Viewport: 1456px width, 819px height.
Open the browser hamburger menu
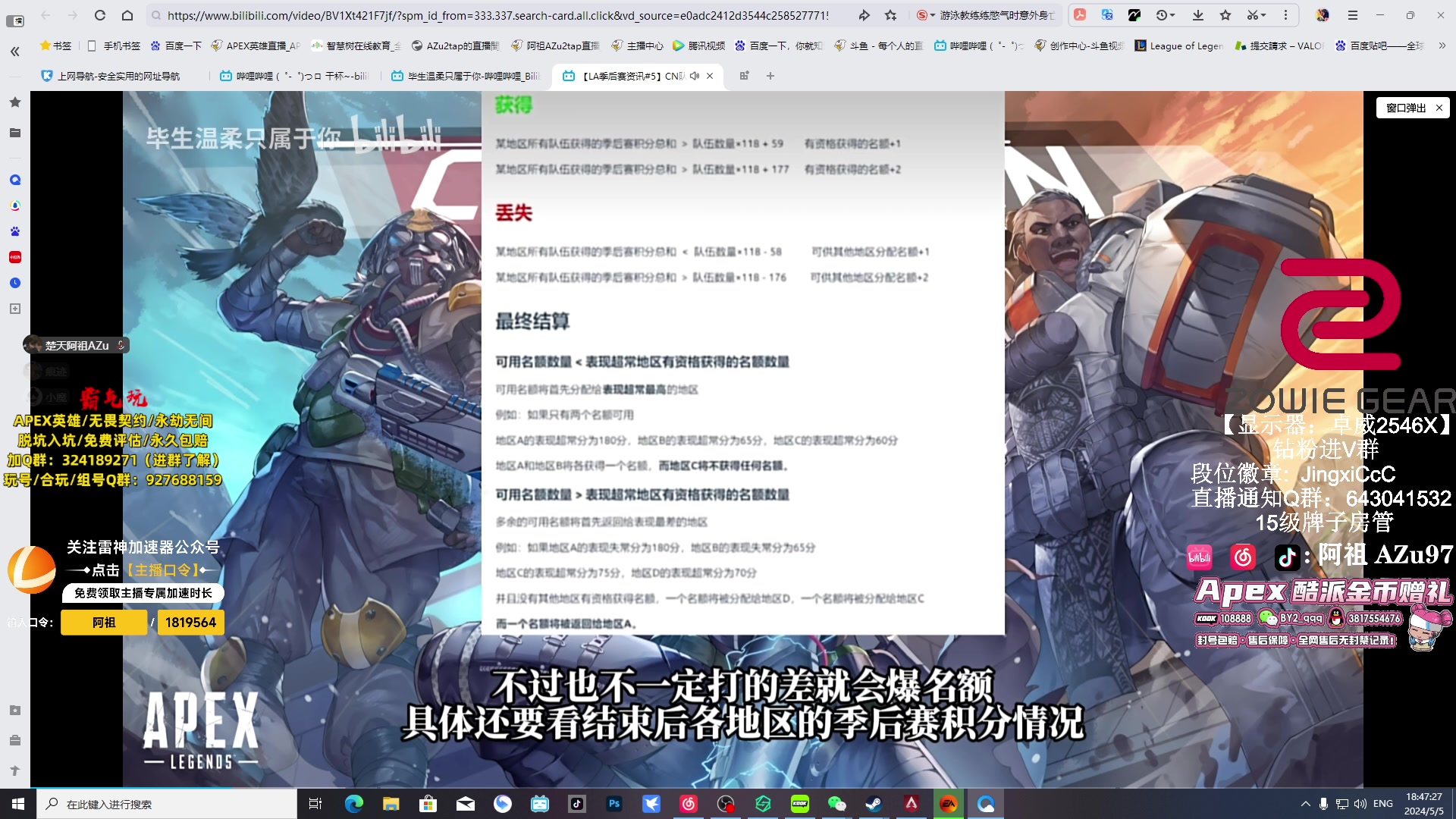[1352, 15]
